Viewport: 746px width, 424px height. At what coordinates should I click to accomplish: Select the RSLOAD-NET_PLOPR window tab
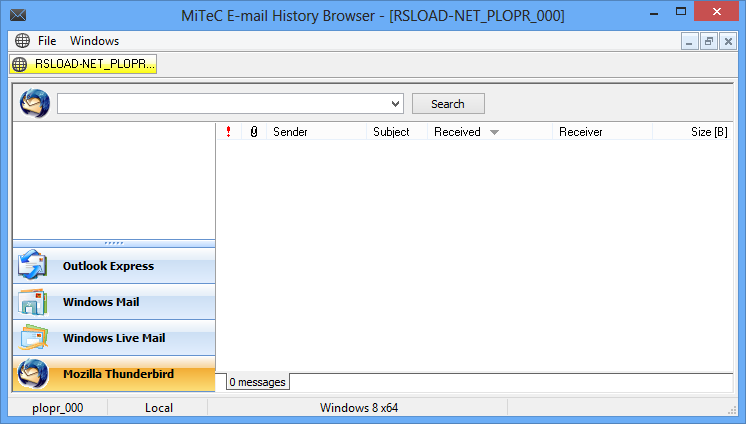83,64
